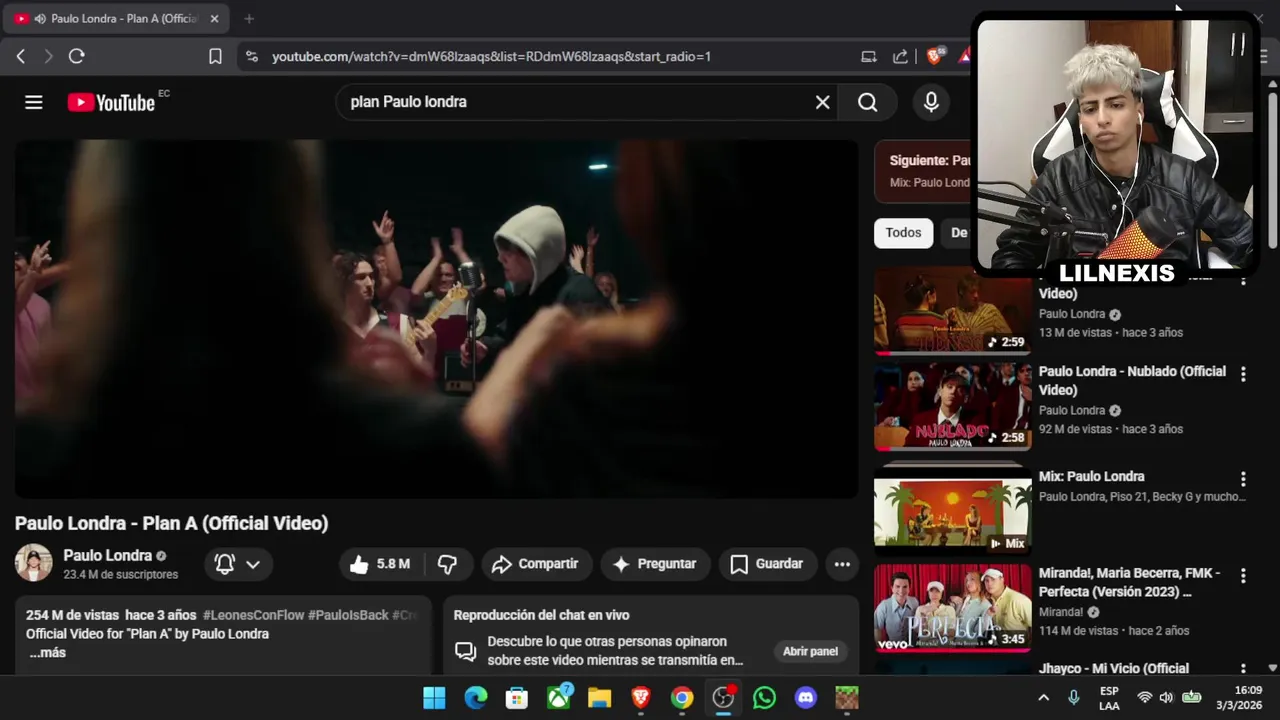Open the taskbar clock showing 16:09
This screenshot has width=1280, height=720.
pos(1239,698)
